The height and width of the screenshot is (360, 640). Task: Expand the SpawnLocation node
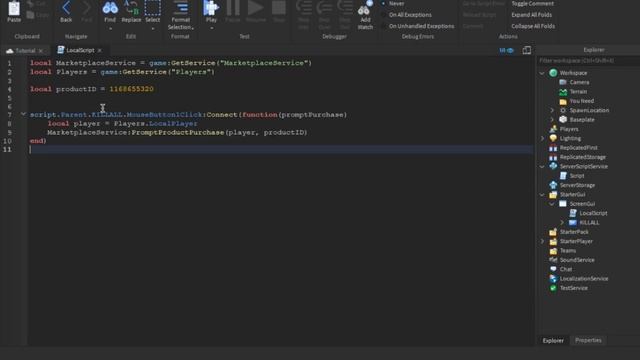(552, 111)
